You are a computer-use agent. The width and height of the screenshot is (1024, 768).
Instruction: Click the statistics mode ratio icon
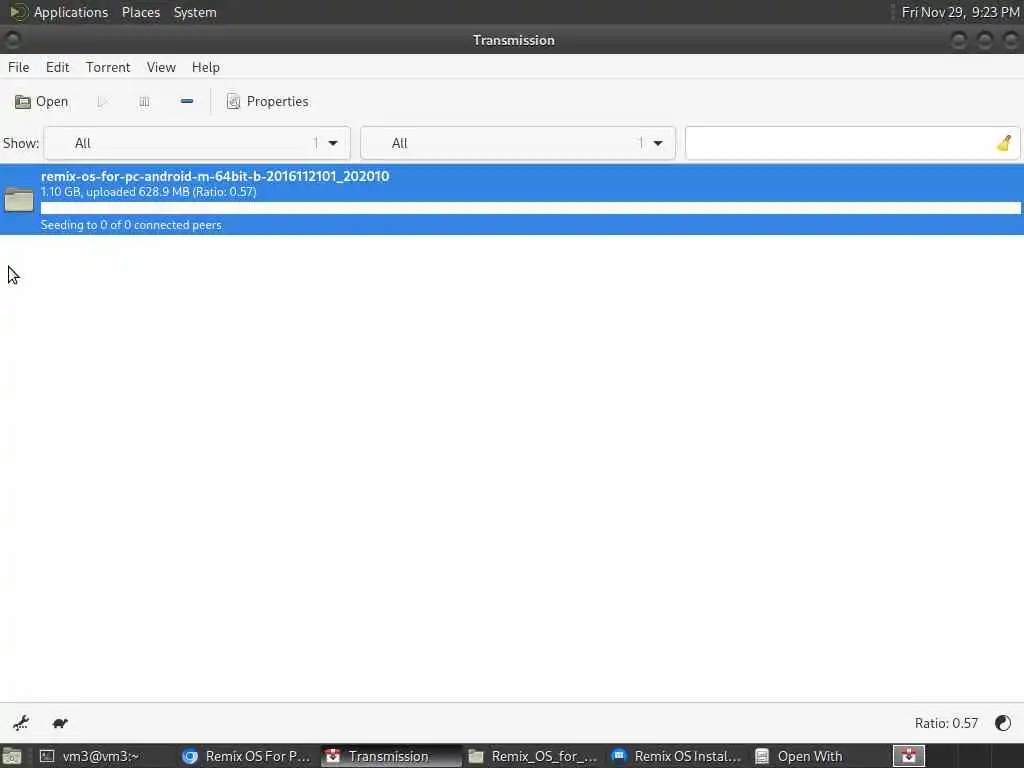(1002, 723)
